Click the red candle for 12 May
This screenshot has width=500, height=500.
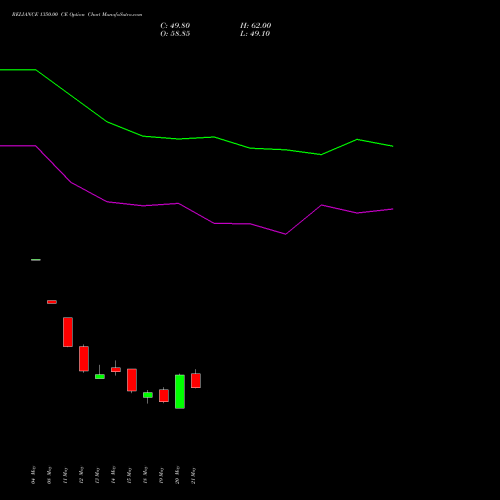[84, 359]
